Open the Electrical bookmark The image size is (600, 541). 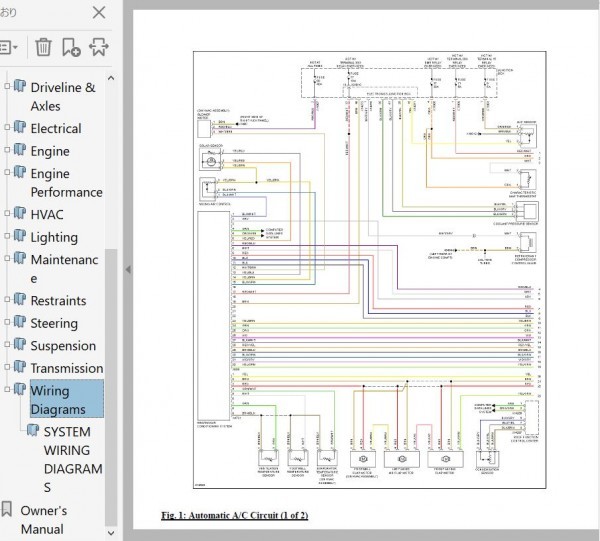[x=56, y=129]
